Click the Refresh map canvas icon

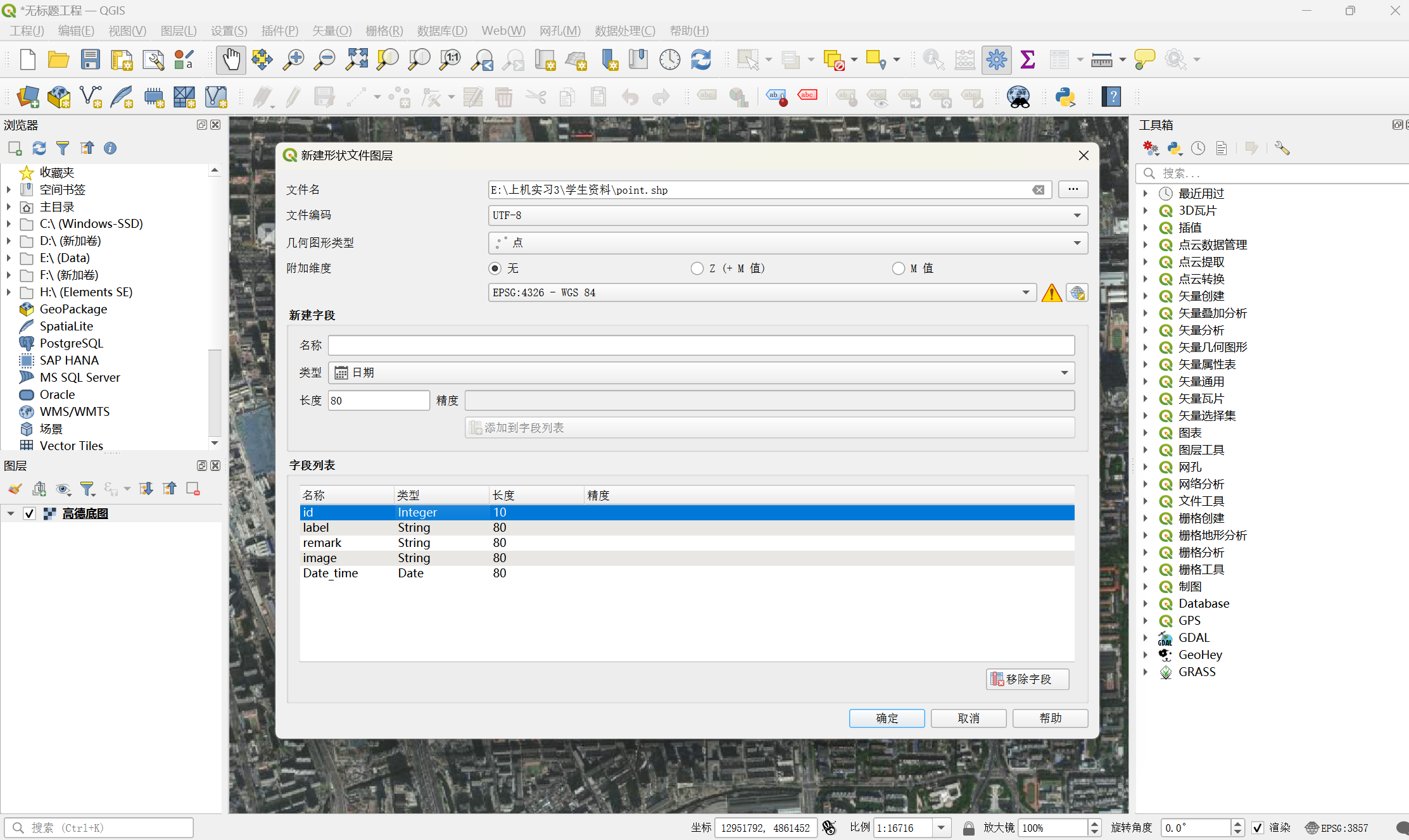(700, 60)
